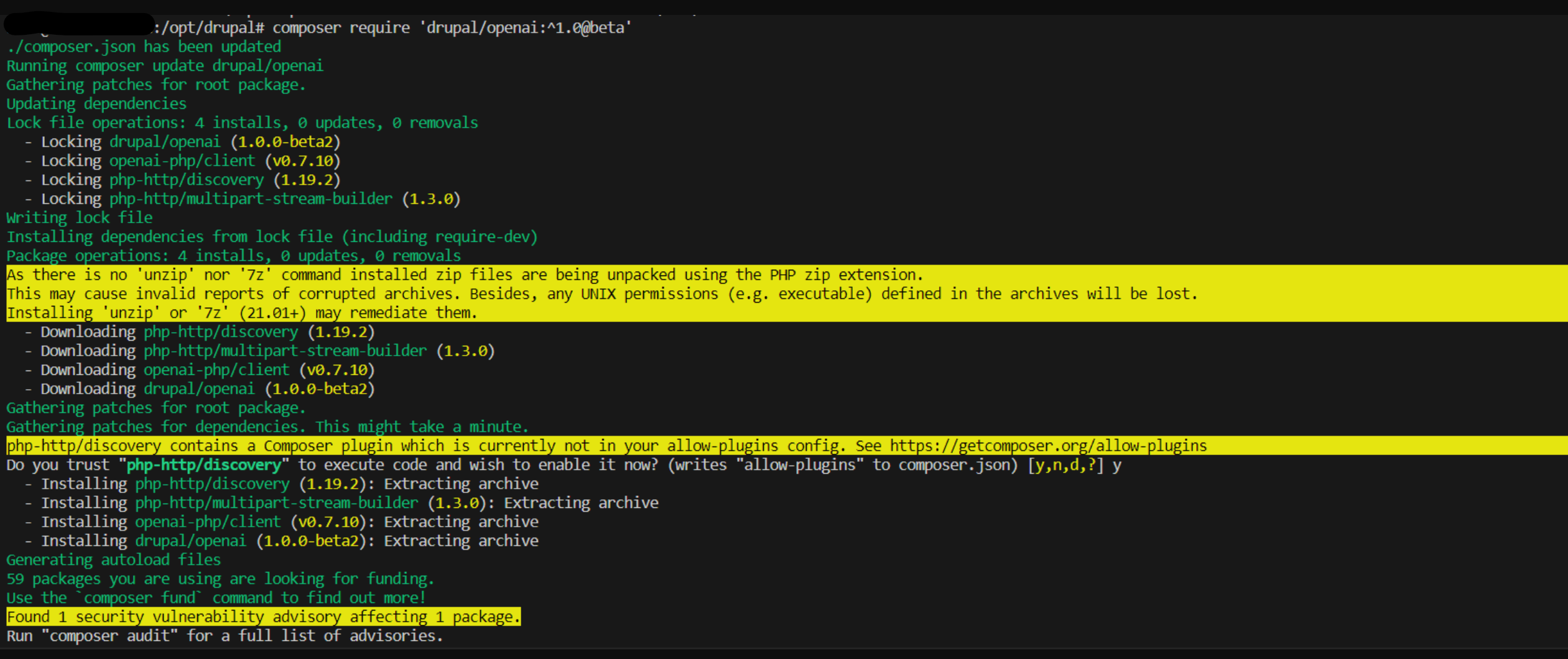Viewport: 1568px width, 659px height.
Task: Select the Writing lock file line
Action: 79,217
